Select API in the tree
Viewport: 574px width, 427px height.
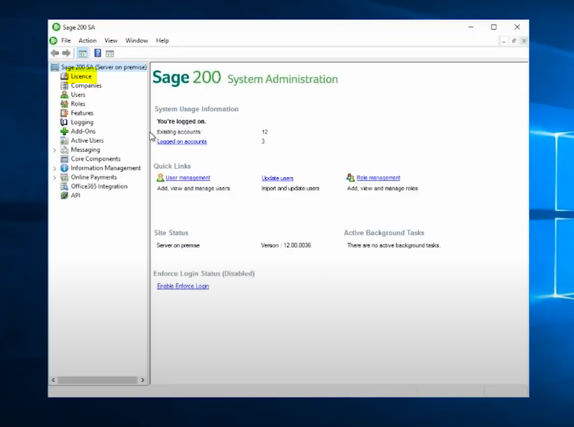[75, 196]
